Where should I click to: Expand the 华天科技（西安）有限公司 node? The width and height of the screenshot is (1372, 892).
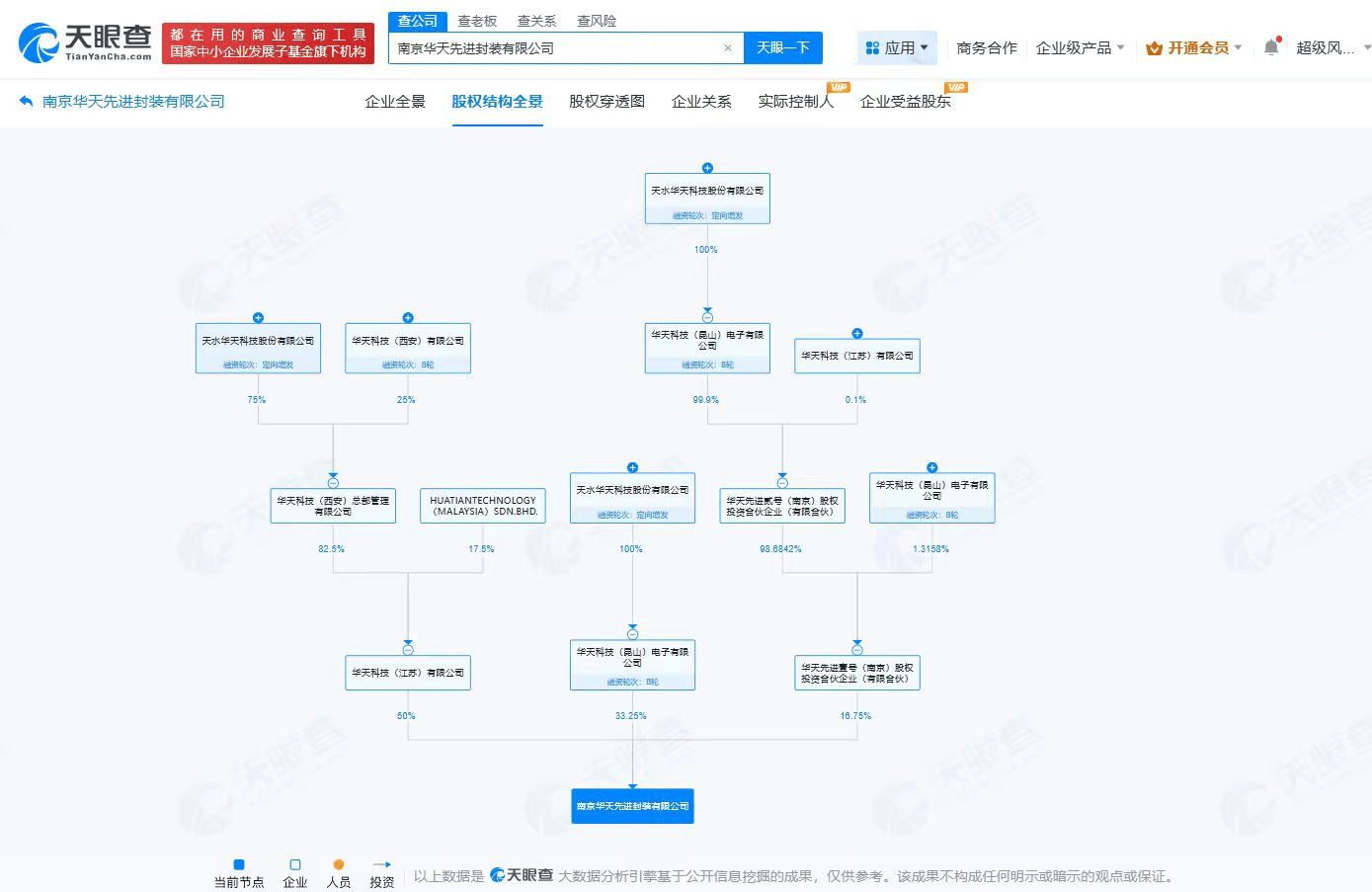[x=407, y=317]
